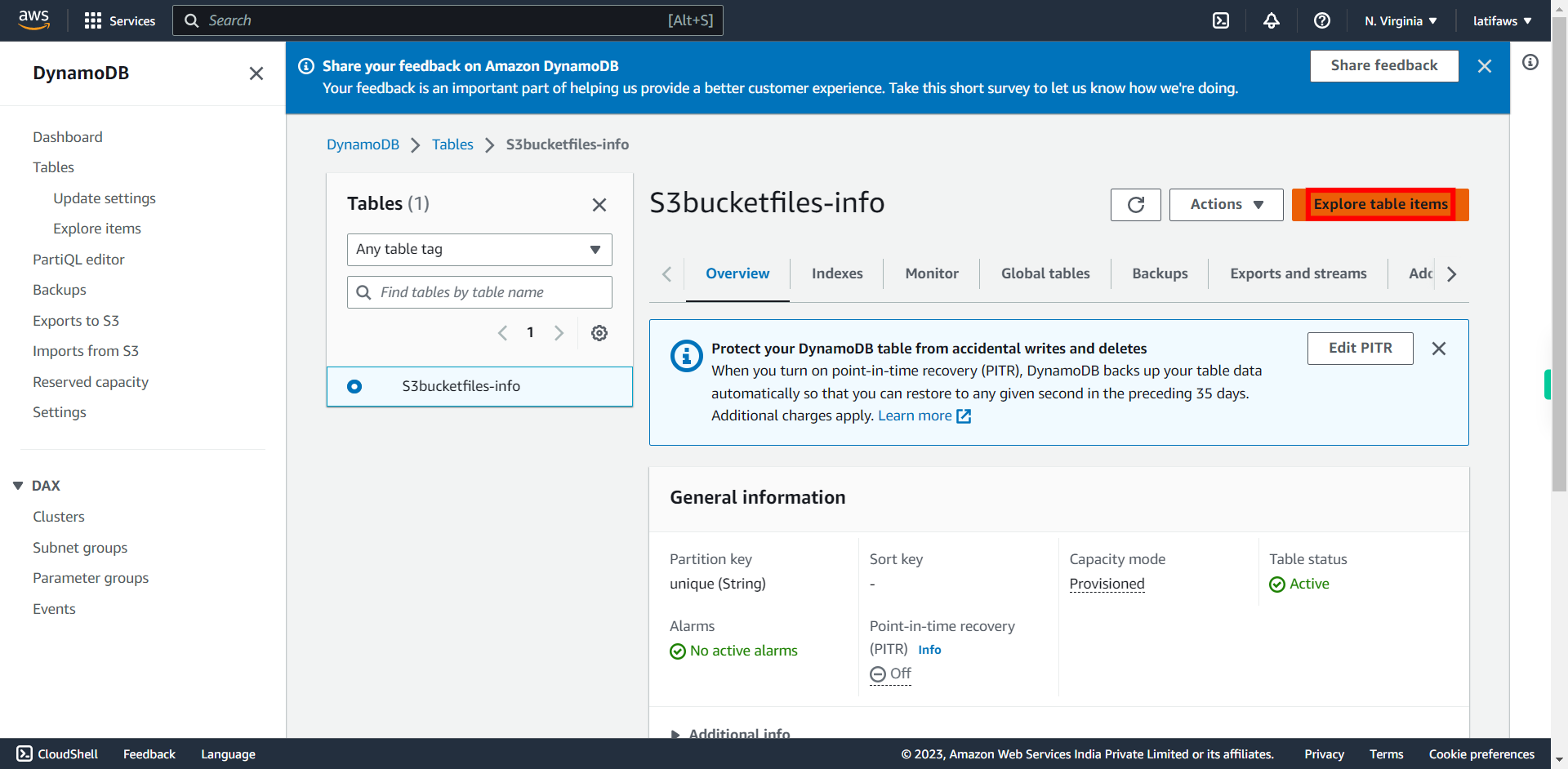
Task: Open the PITR Info link
Action: 929,650
